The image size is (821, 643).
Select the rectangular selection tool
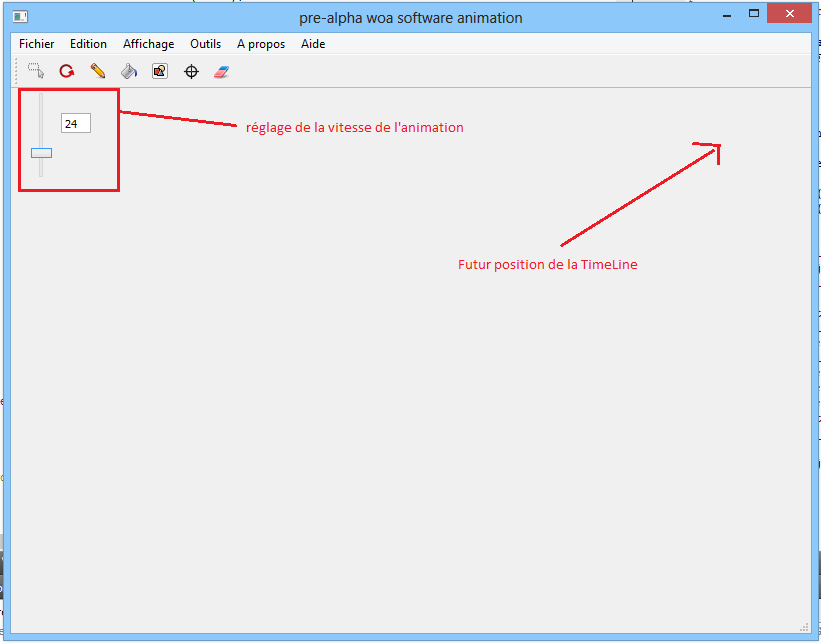click(x=36, y=71)
